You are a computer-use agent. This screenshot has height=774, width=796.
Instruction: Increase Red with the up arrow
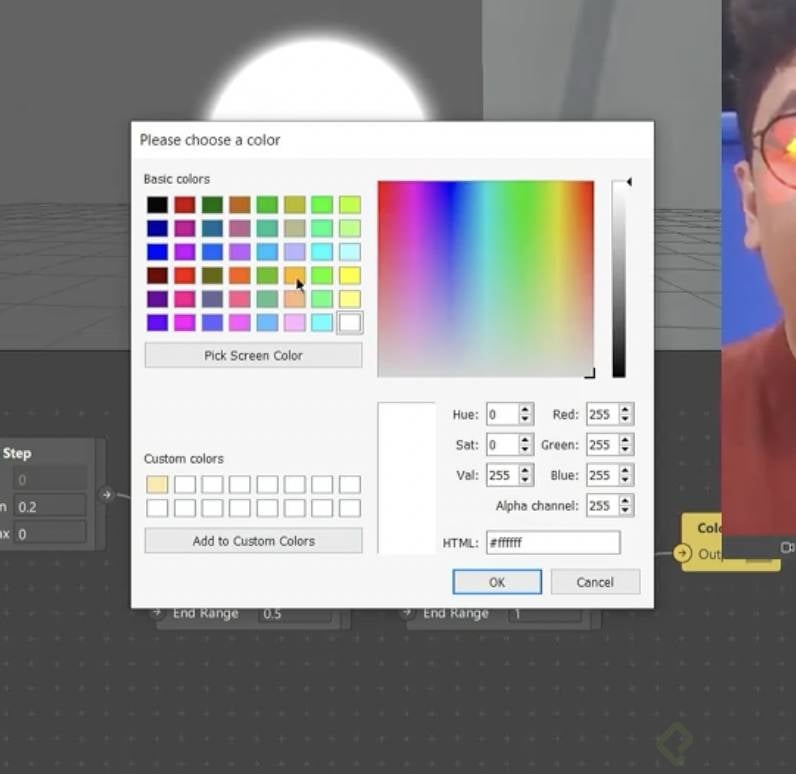[x=625, y=409]
